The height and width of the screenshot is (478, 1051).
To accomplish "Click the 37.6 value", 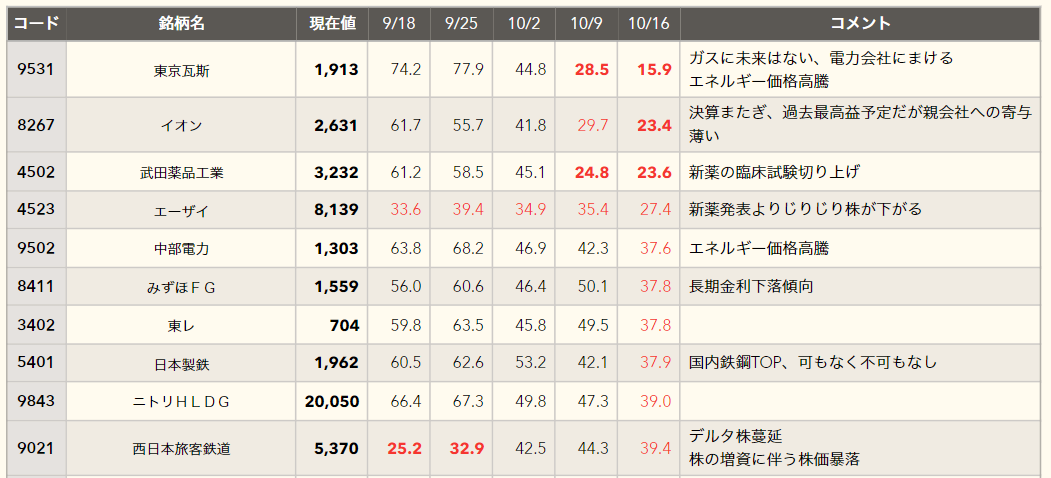I will 656,249.
